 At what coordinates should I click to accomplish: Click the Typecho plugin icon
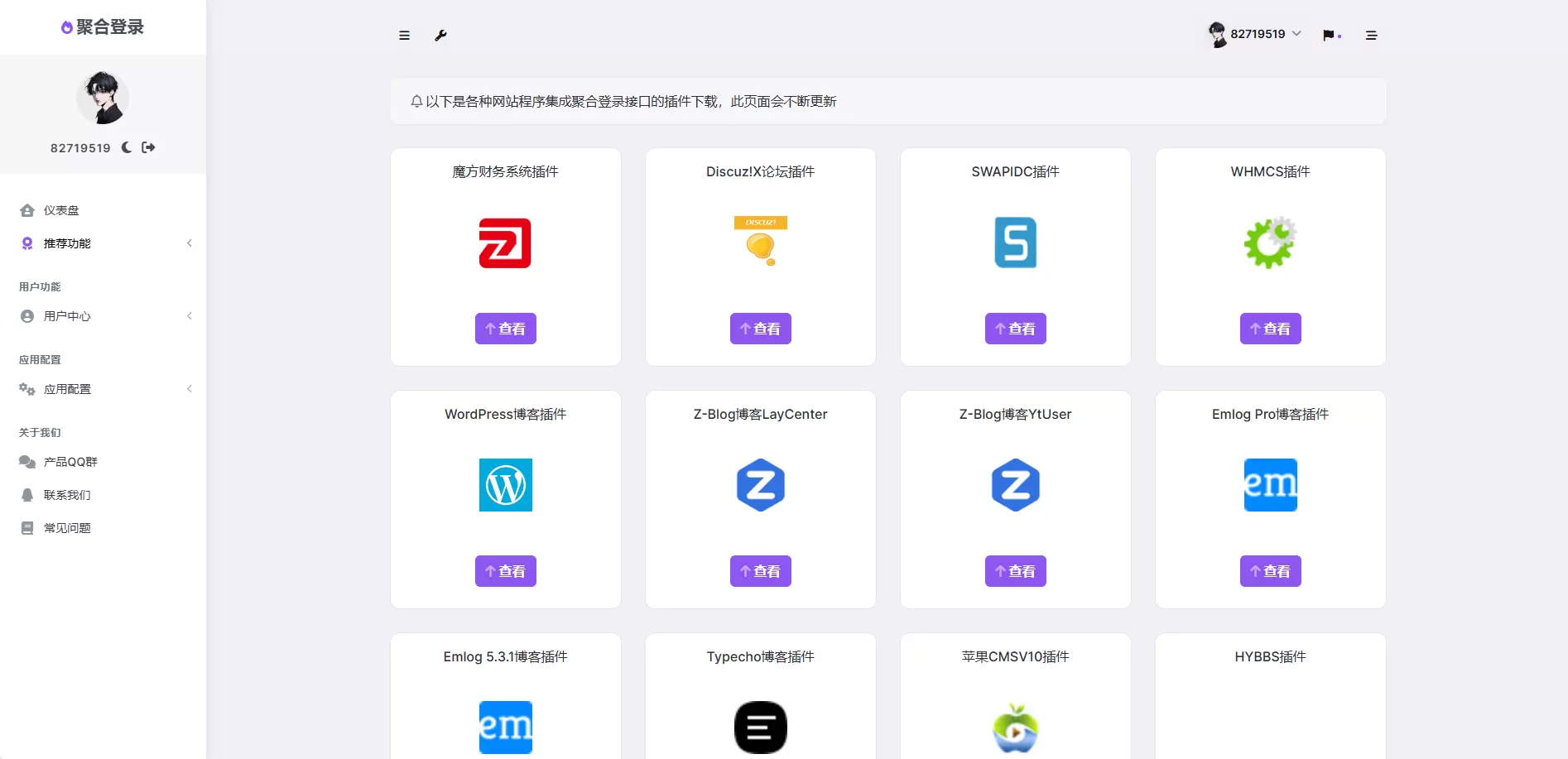pos(761,728)
